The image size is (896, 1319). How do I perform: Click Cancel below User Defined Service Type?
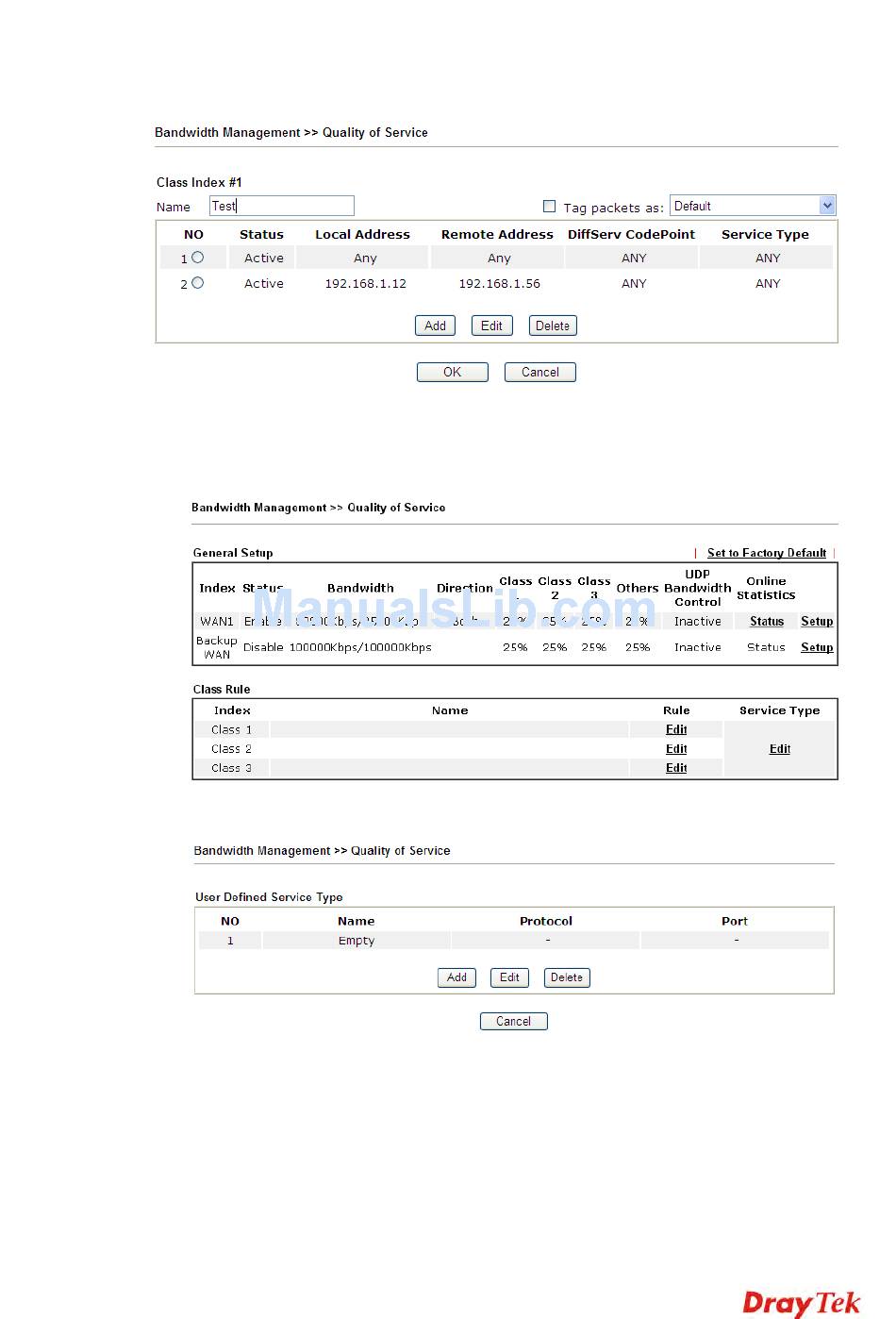pos(514,1021)
